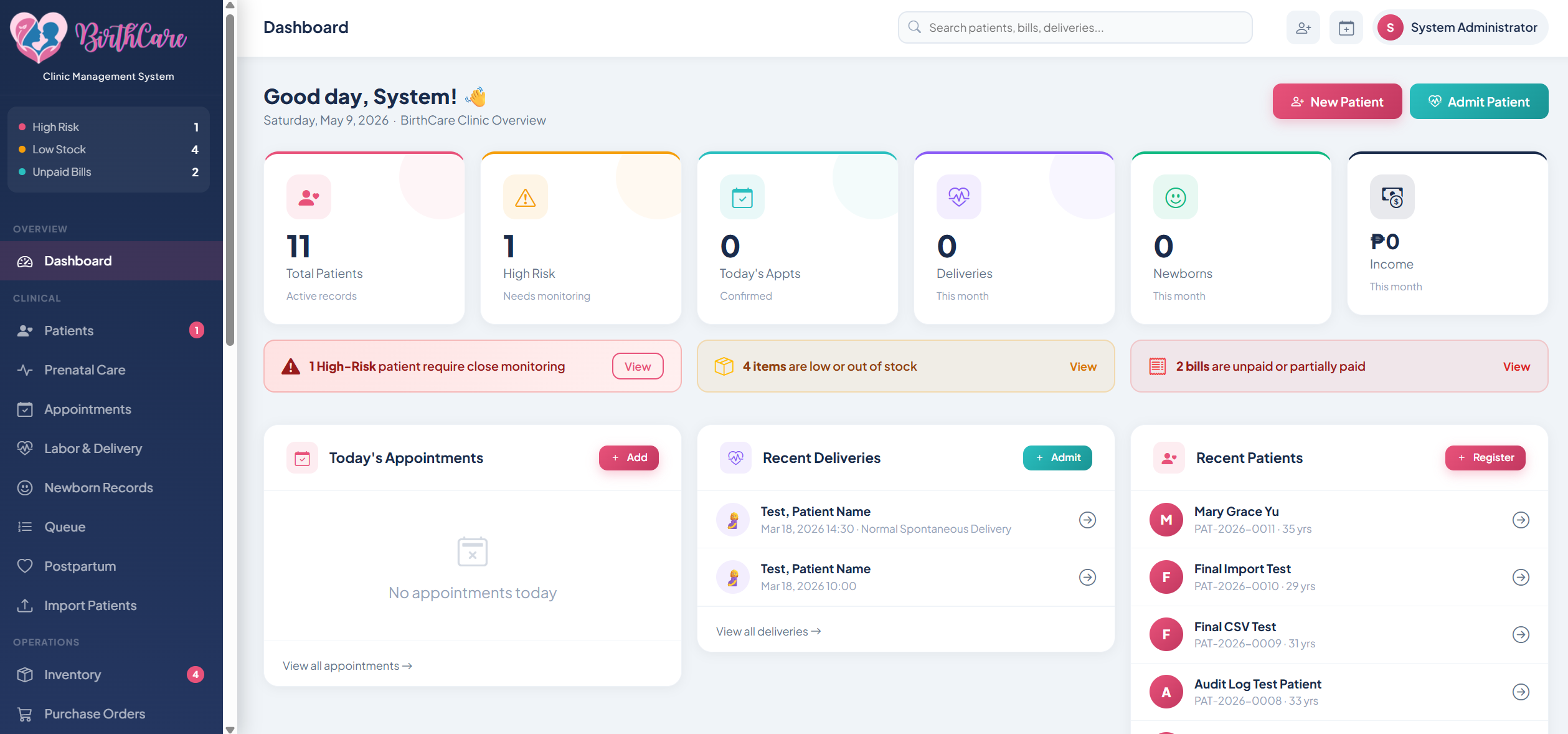Click the Recent Patients header icon
Viewport: 1568px width, 734px height.
point(1169,458)
